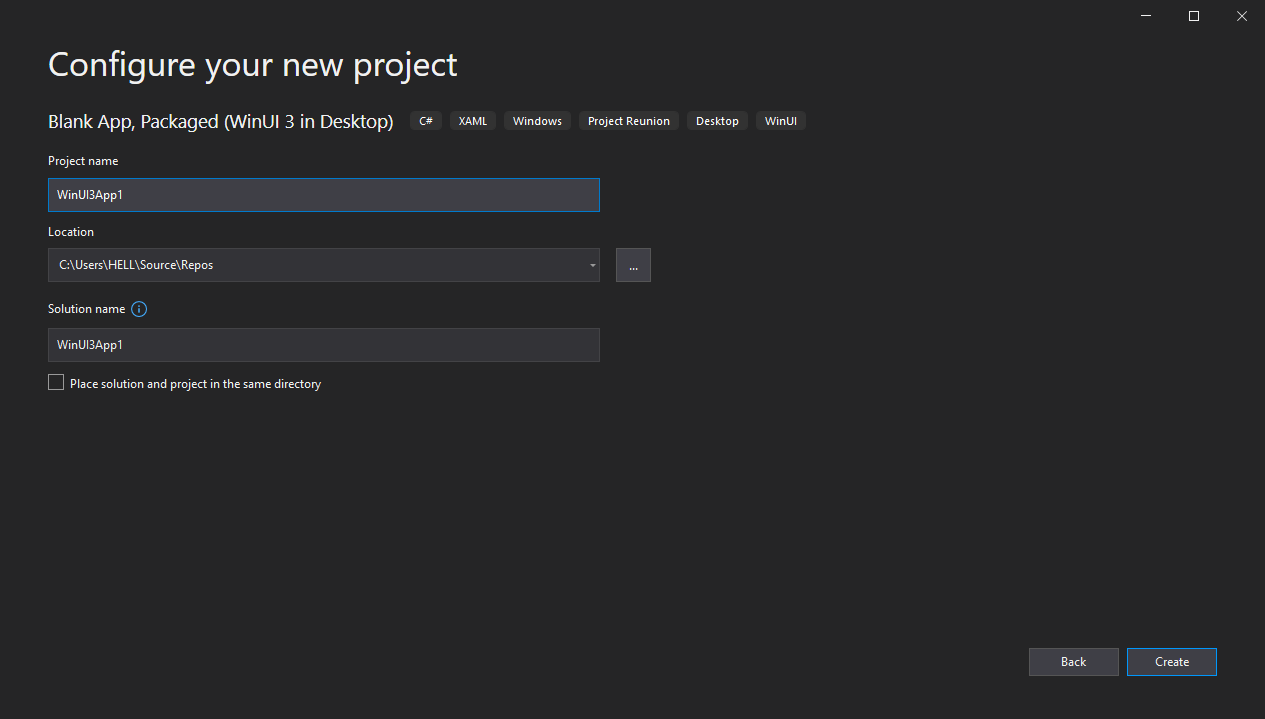Click the WinUI tag
Screen dimensions: 1265x719
781,120
